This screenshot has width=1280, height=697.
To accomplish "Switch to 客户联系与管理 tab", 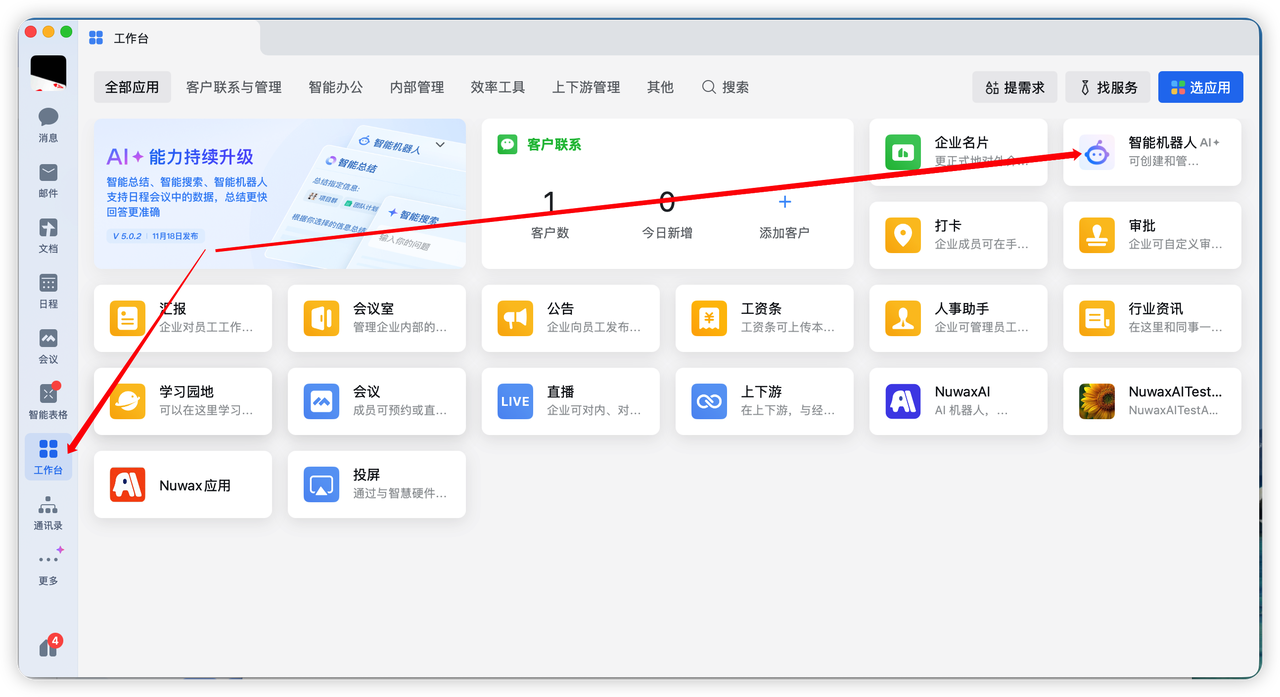I will click(234, 87).
